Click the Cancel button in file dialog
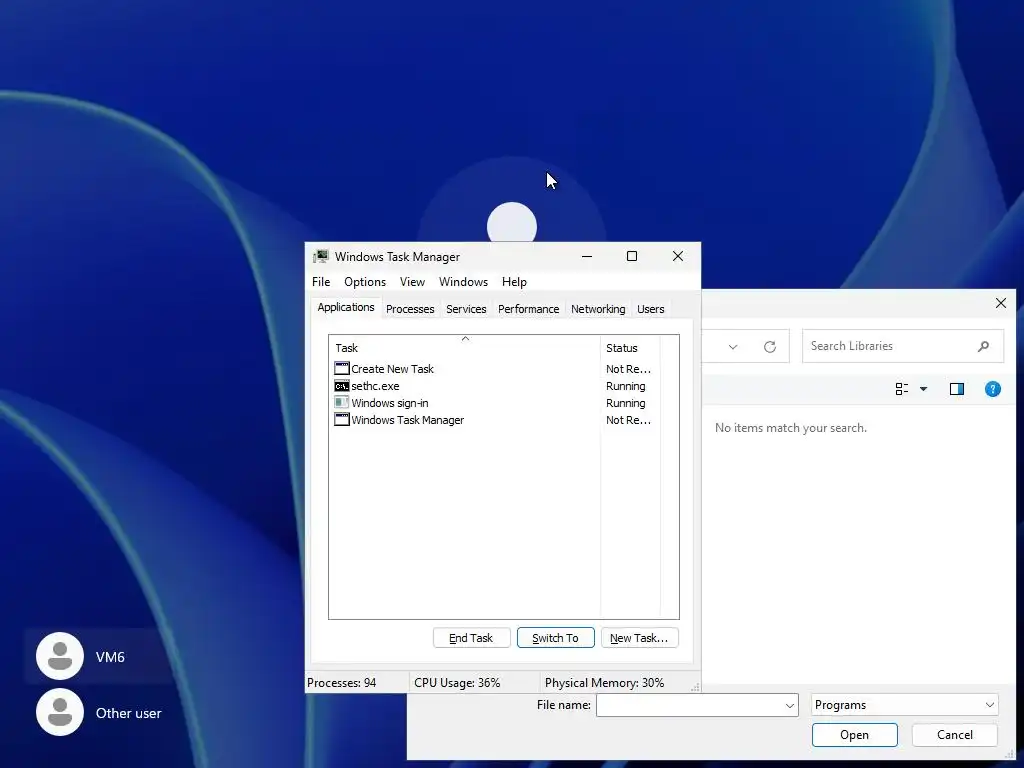The height and width of the screenshot is (768, 1024). click(x=955, y=735)
